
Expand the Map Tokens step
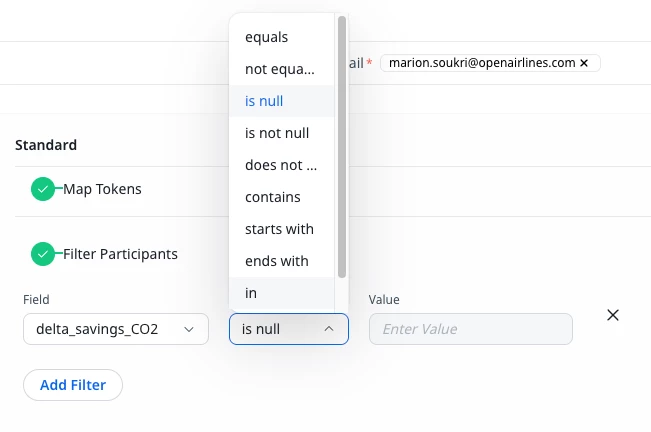[103, 189]
